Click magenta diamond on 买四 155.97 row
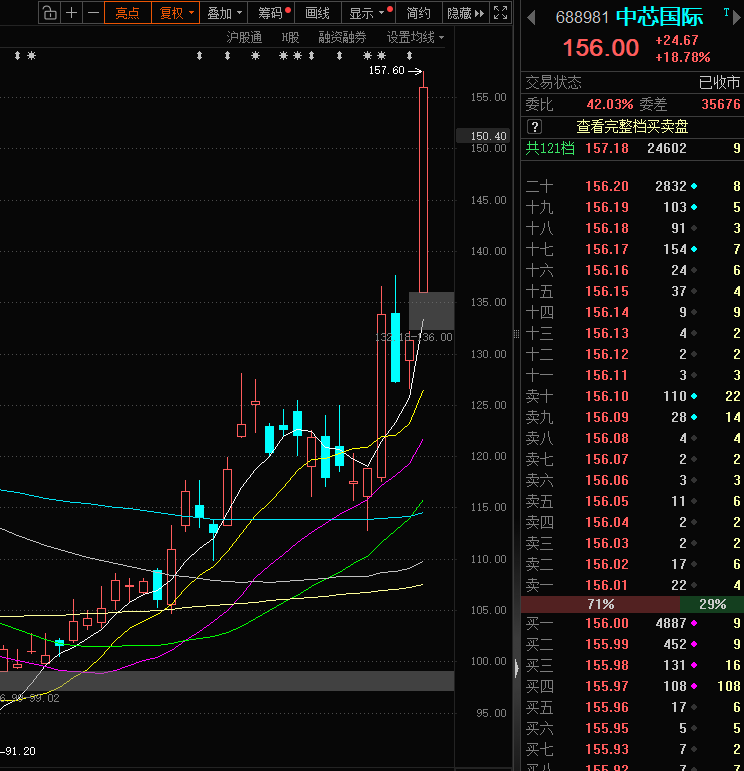The width and height of the screenshot is (744, 771). [x=694, y=686]
